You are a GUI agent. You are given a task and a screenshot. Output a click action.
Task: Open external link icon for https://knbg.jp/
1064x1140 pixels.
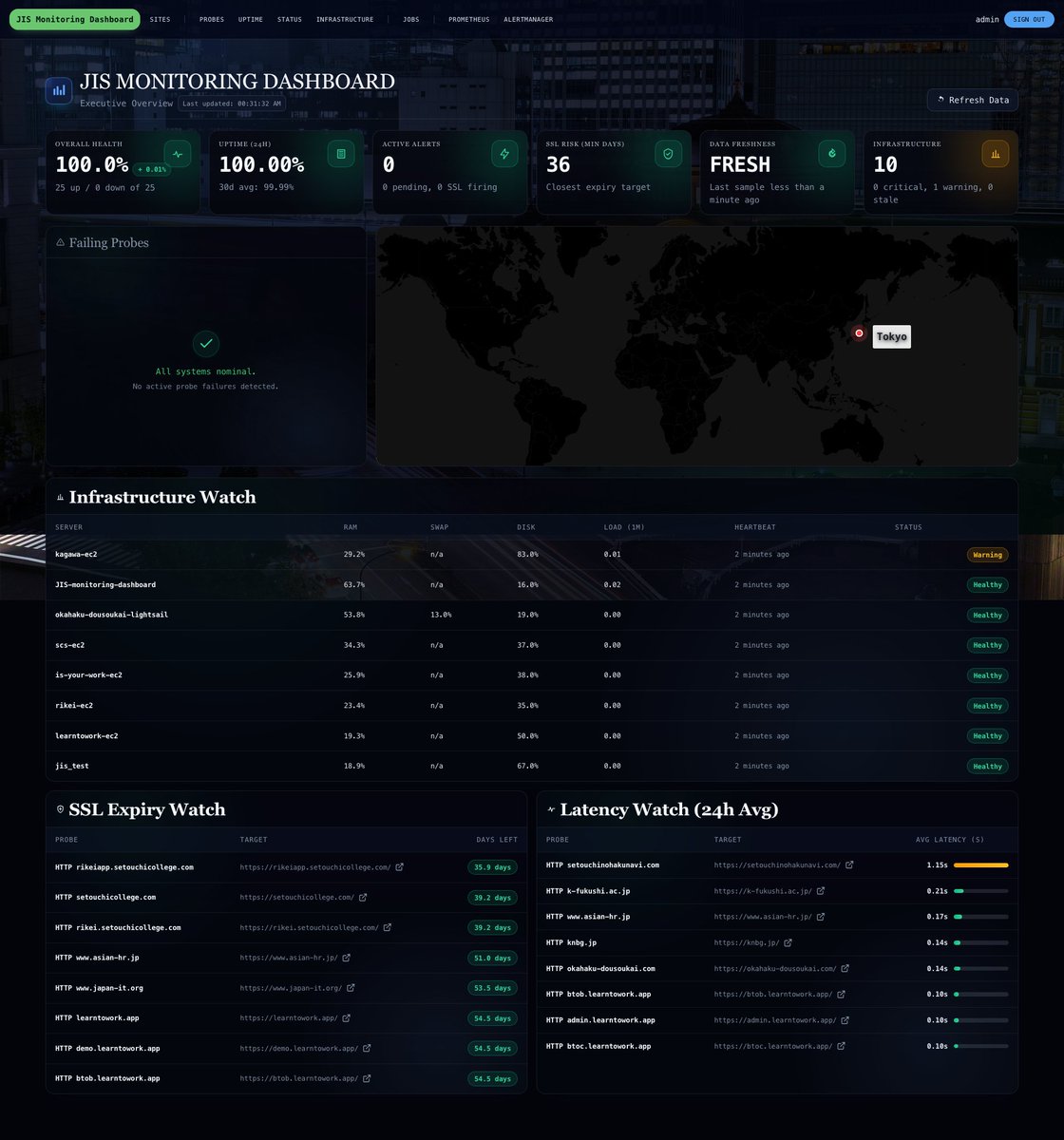[788, 942]
